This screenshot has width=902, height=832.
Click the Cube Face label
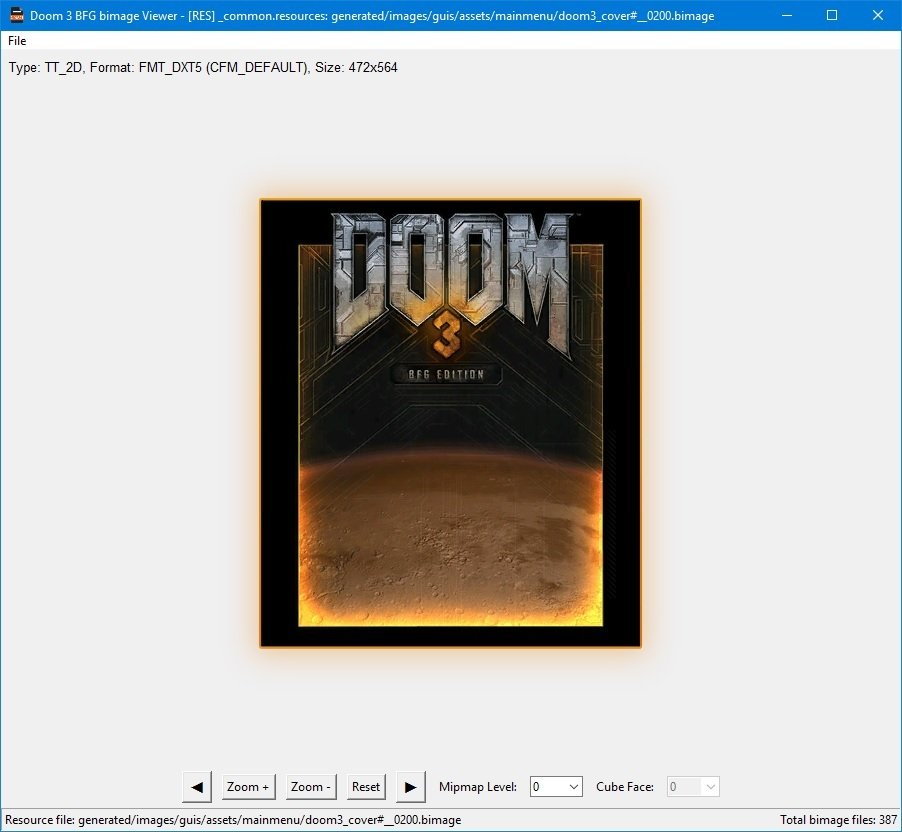tap(625, 787)
